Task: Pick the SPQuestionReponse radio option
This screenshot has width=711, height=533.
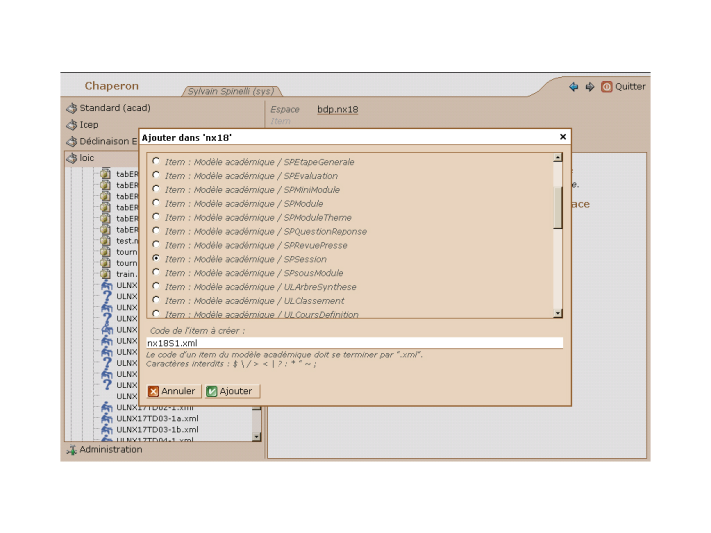Action: coord(156,230)
